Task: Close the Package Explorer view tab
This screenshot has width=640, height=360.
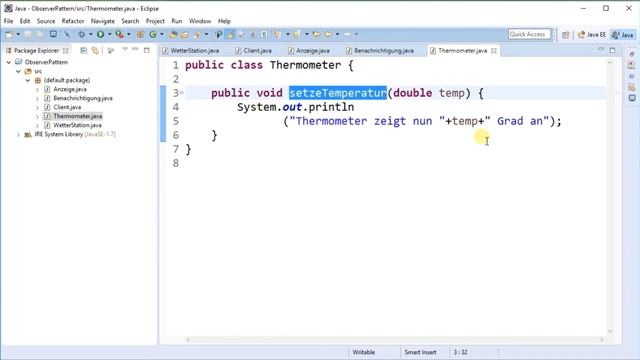Action: [65, 51]
